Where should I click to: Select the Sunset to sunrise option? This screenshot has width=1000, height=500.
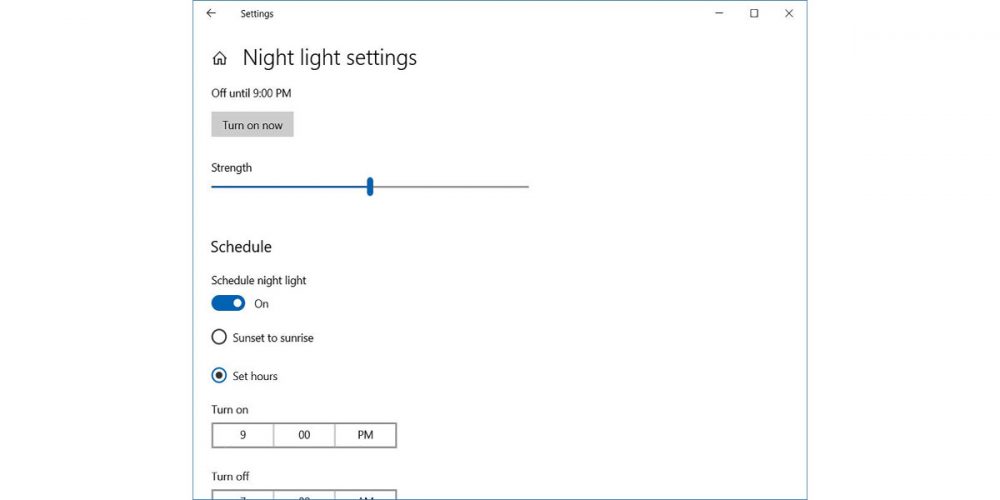219,338
